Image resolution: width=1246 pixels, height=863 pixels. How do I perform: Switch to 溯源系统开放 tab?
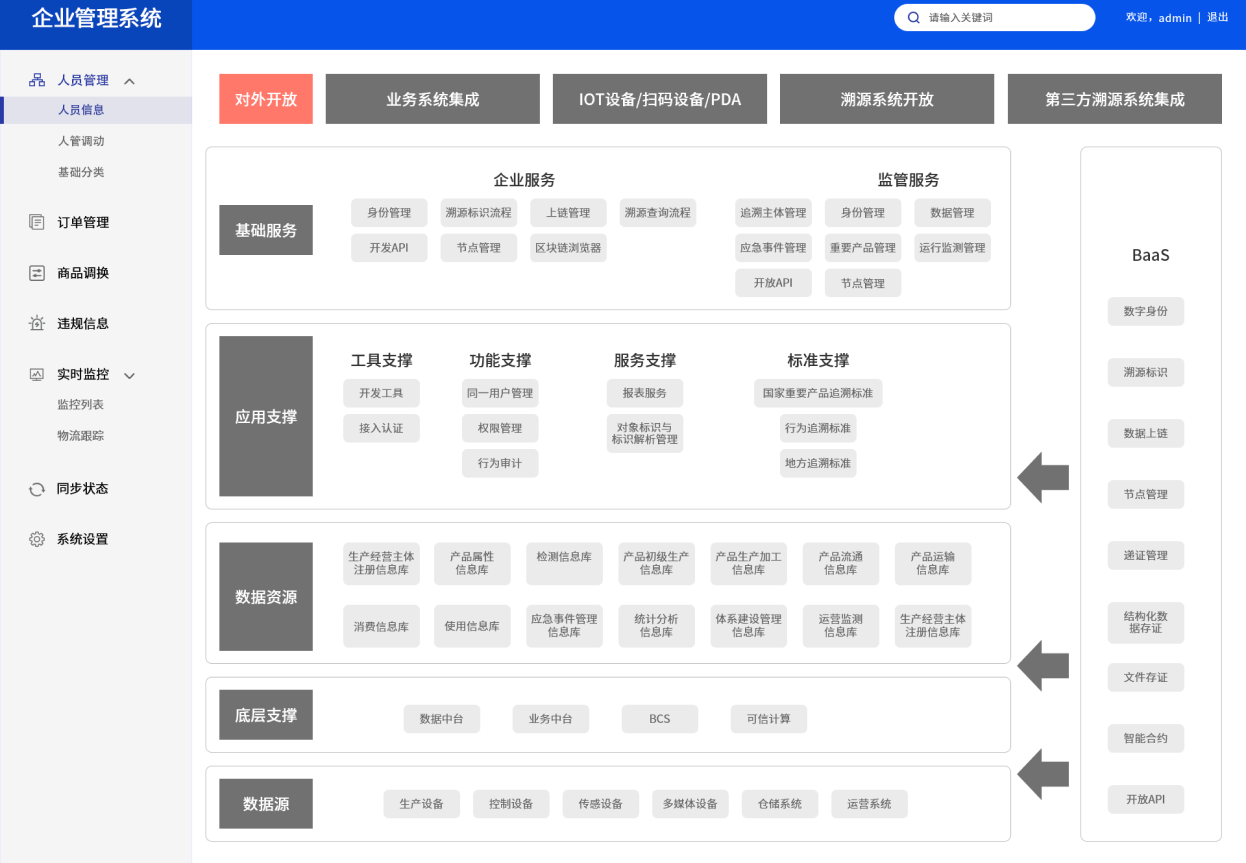pos(886,99)
